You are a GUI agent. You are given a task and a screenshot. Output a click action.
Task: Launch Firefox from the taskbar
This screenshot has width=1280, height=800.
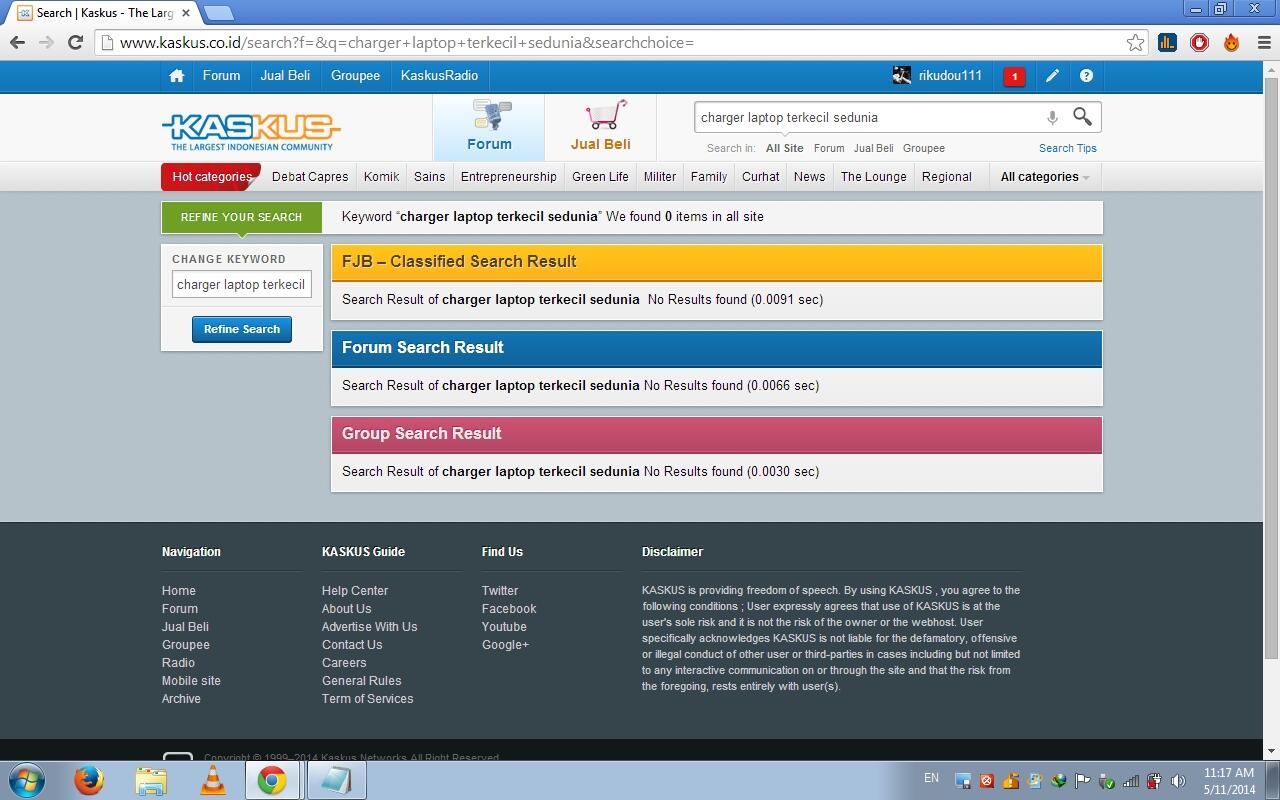click(x=89, y=780)
